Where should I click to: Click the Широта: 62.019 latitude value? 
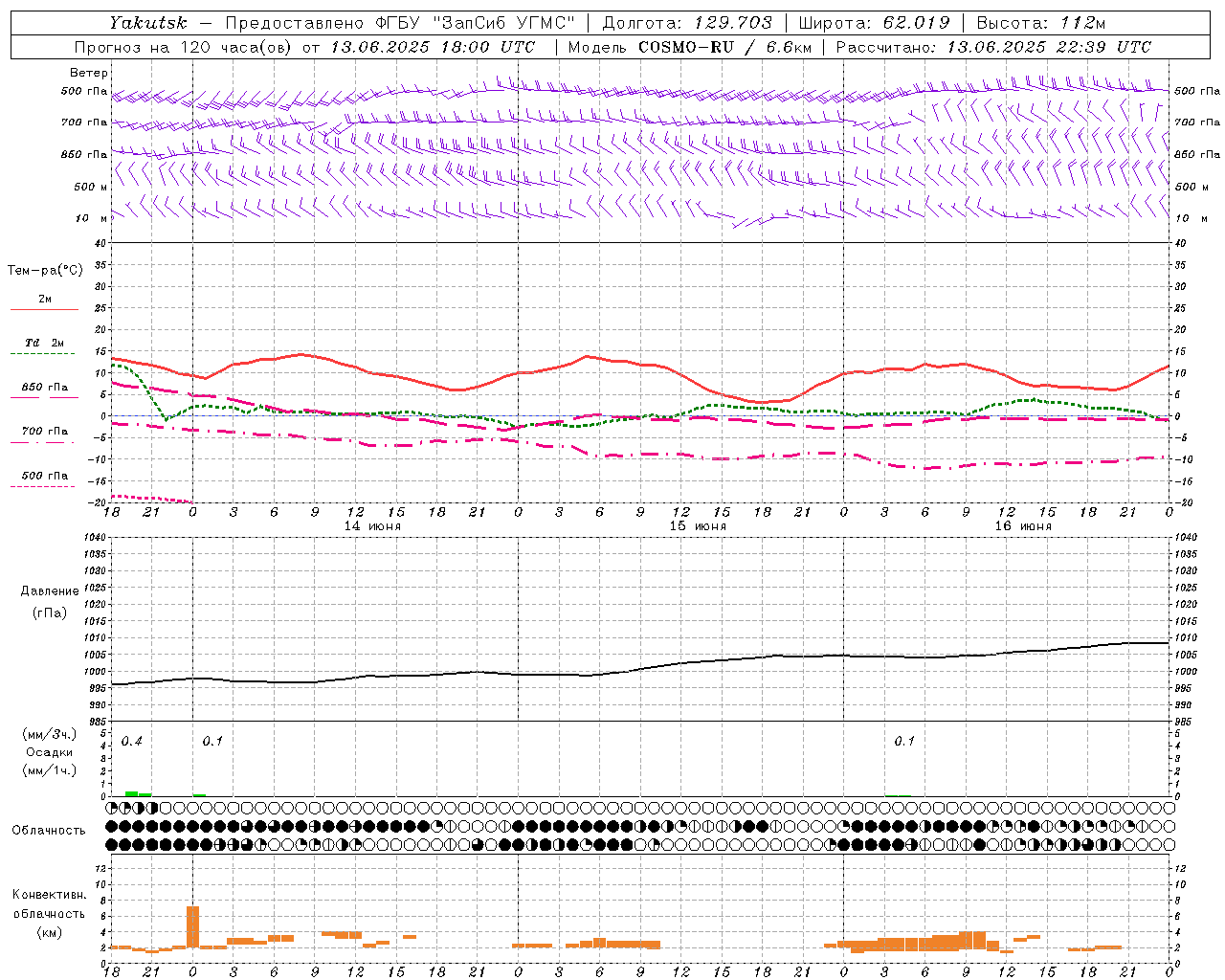(874, 23)
